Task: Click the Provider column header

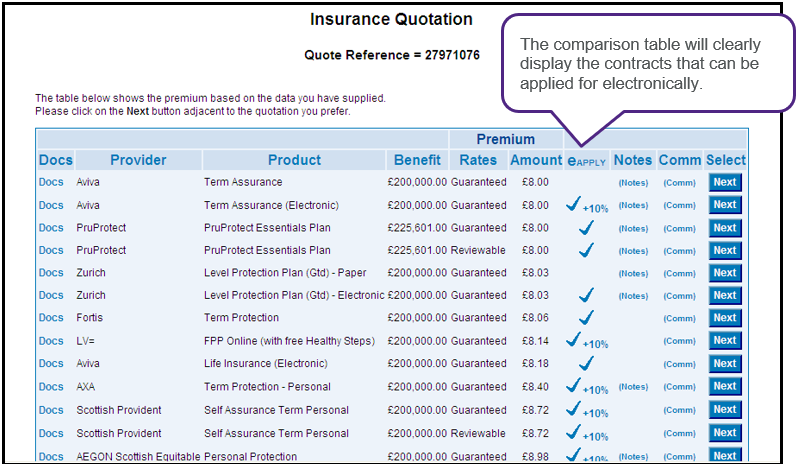Action: point(139,160)
